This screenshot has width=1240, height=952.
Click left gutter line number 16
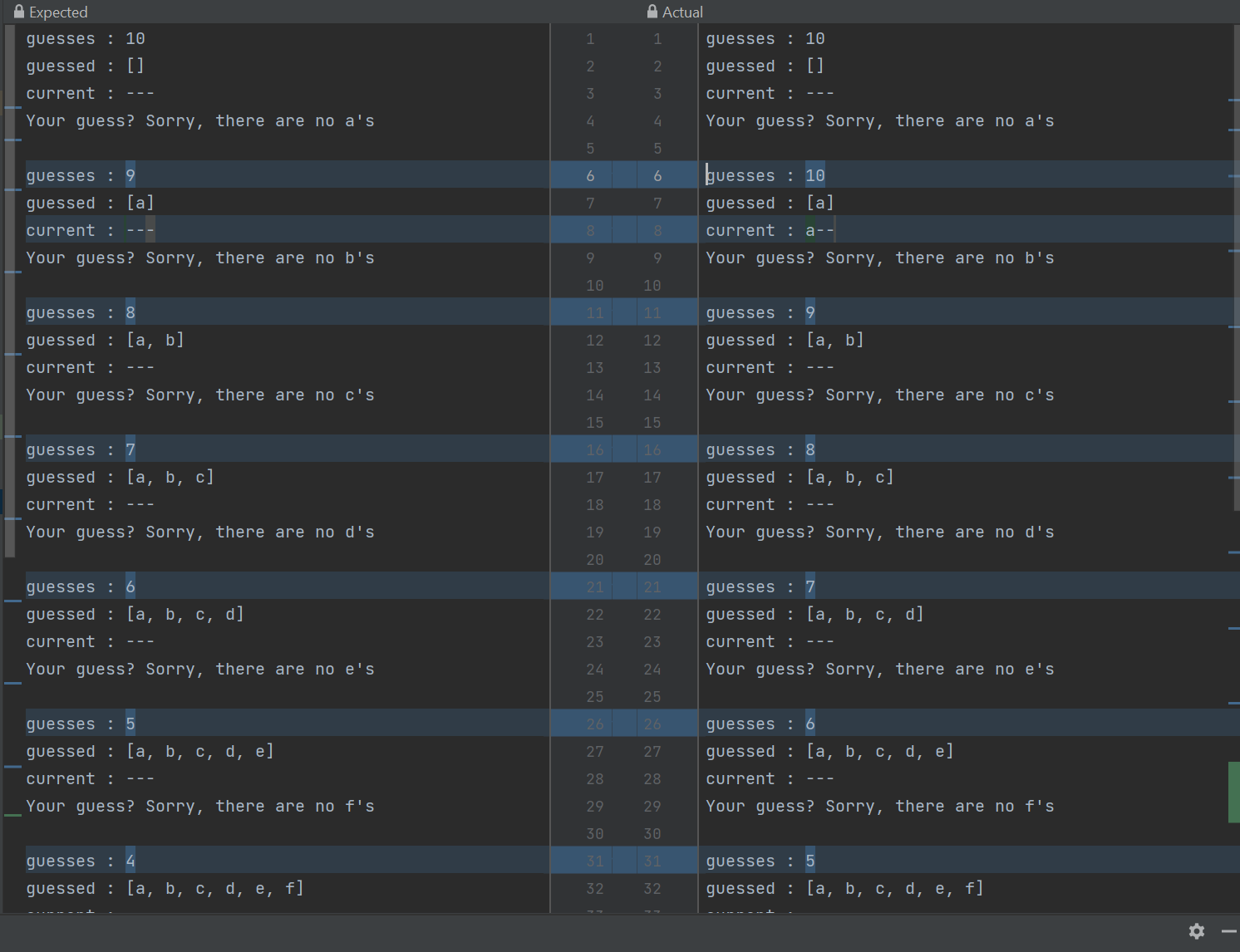(x=594, y=450)
